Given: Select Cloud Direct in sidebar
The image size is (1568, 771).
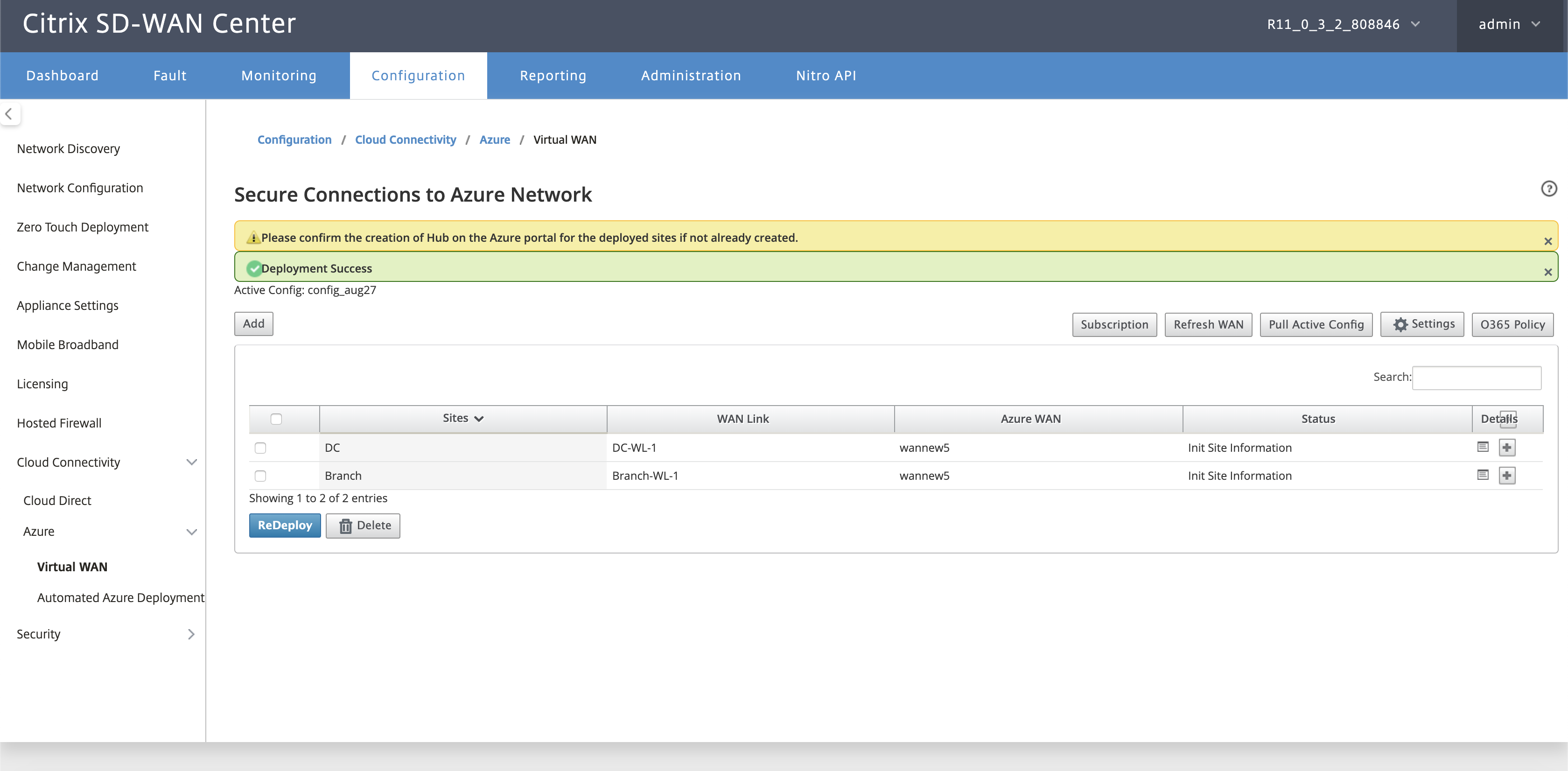Looking at the screenshot, I should click(x=57, y=500).
